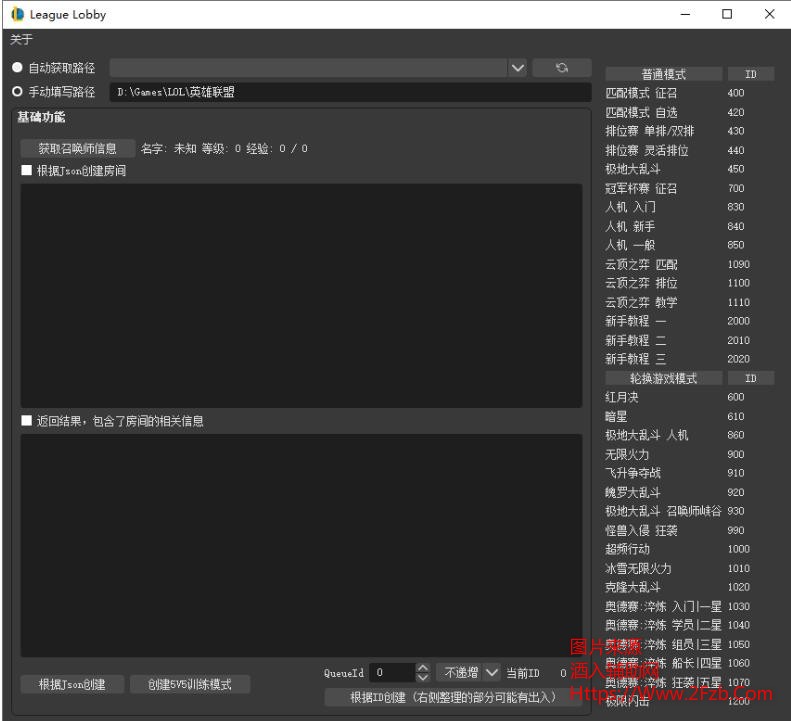Image resolution: width=791 pixels, height=721 pixels.
Task: Close the League Lobby window
Action: (x=768, y=15)
